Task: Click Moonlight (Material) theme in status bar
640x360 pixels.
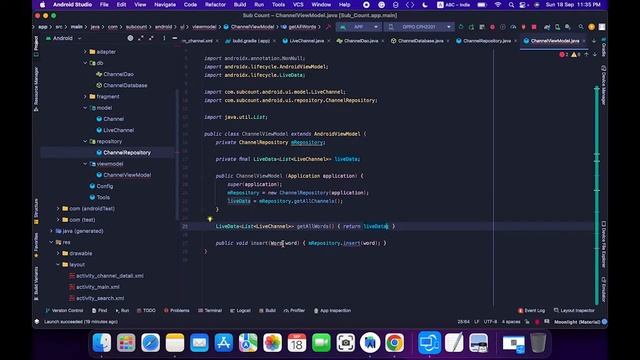Action: [577, 322]
